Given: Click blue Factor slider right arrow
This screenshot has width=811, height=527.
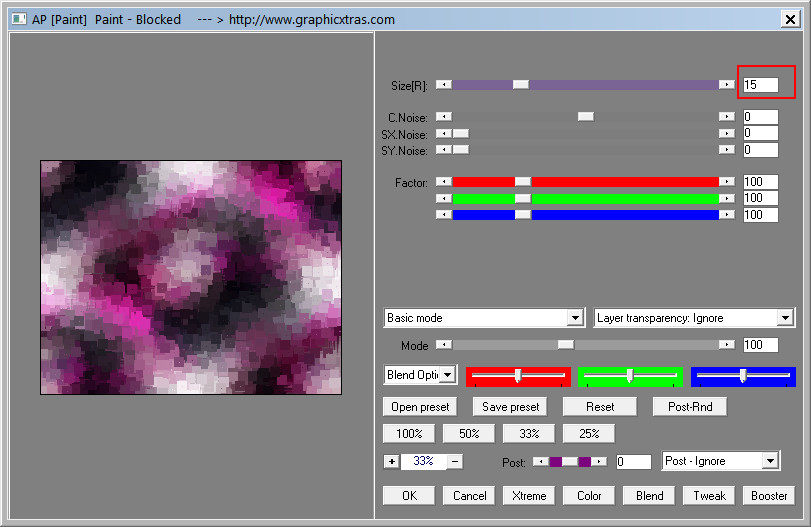Looking at the screenshot, I should coord(726,215).
